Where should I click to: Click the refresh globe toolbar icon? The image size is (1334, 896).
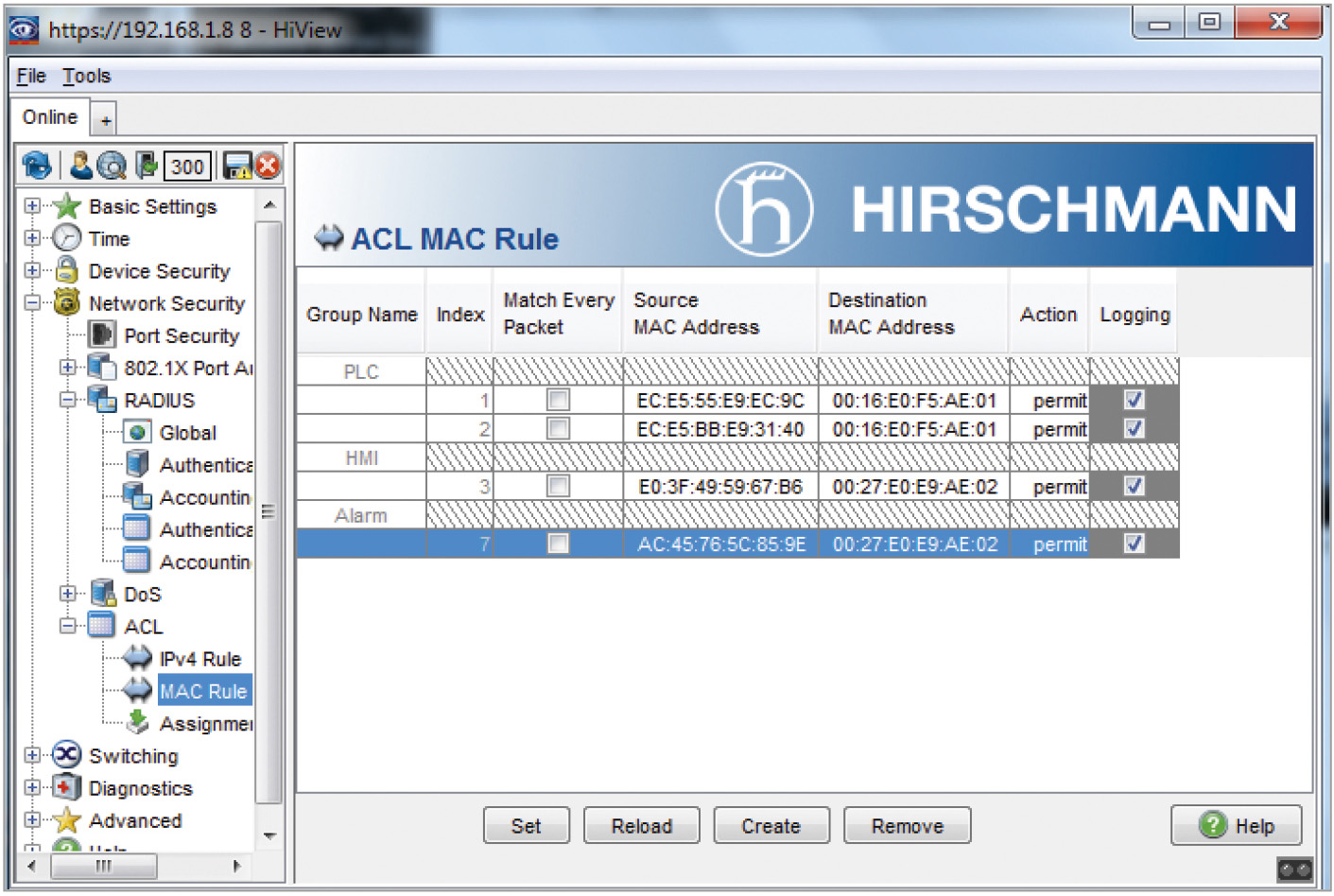[37, 166]
